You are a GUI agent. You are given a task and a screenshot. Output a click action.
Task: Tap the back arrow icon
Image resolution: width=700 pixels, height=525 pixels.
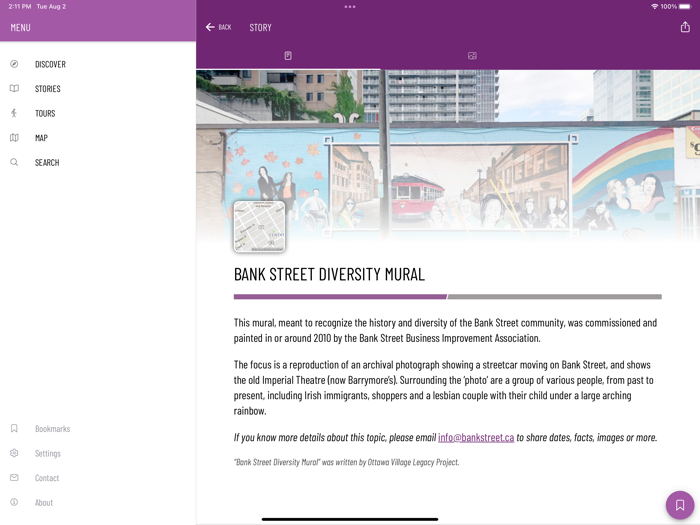coord(210,27)
